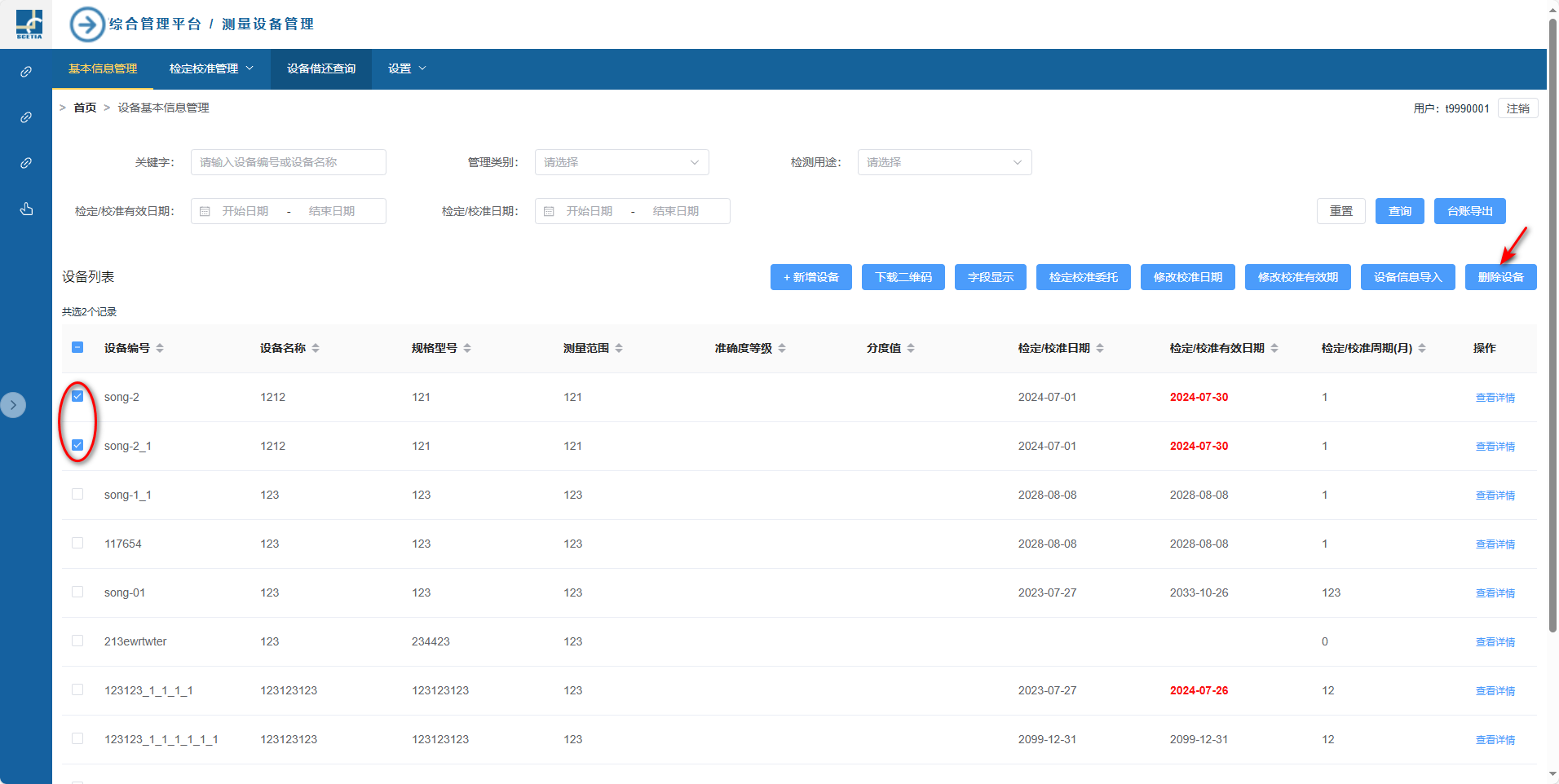Open the 检测用途 dropdown
The image size is (1559, 784).
coord(944,162)
